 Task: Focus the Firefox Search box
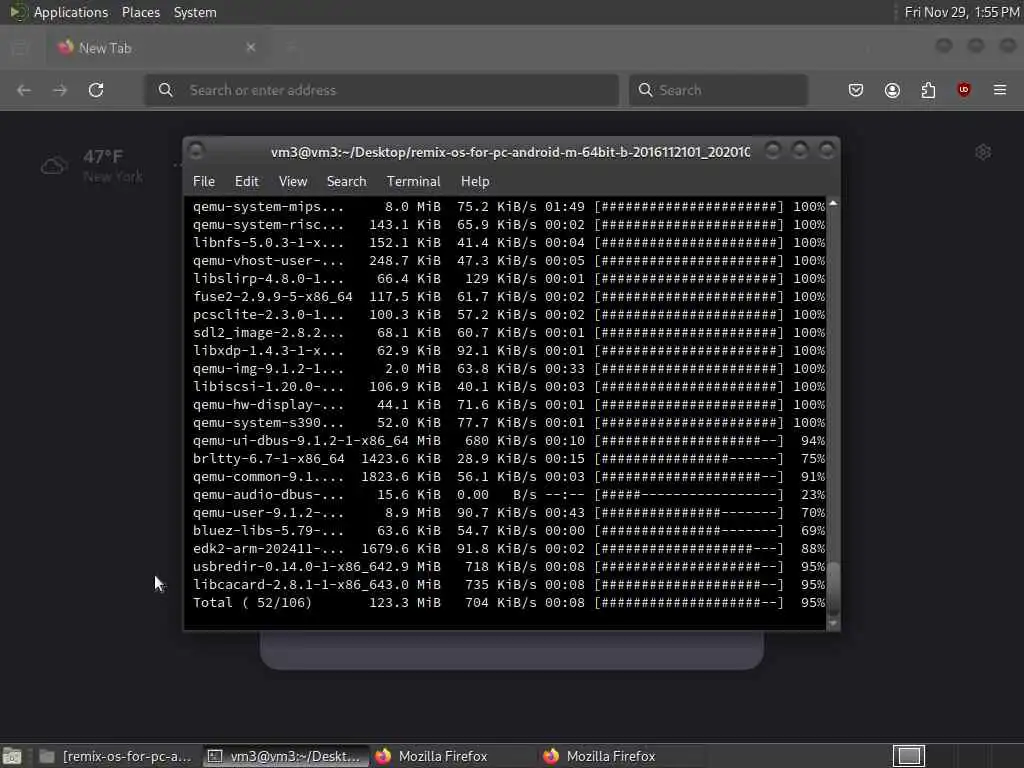coord(718,90)
